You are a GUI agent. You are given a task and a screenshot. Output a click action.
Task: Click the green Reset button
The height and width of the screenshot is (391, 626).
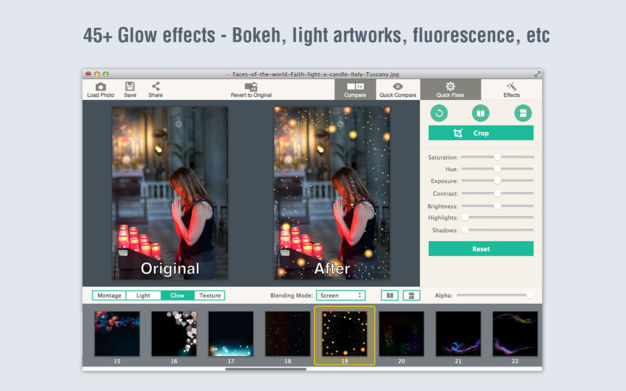481,249
